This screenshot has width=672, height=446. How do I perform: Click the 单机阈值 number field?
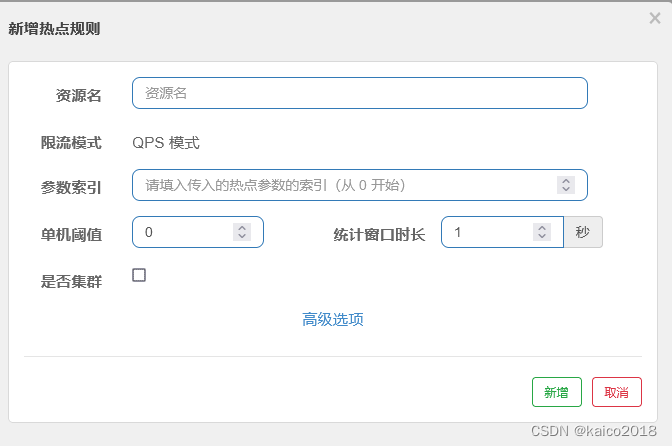[185, 232]
